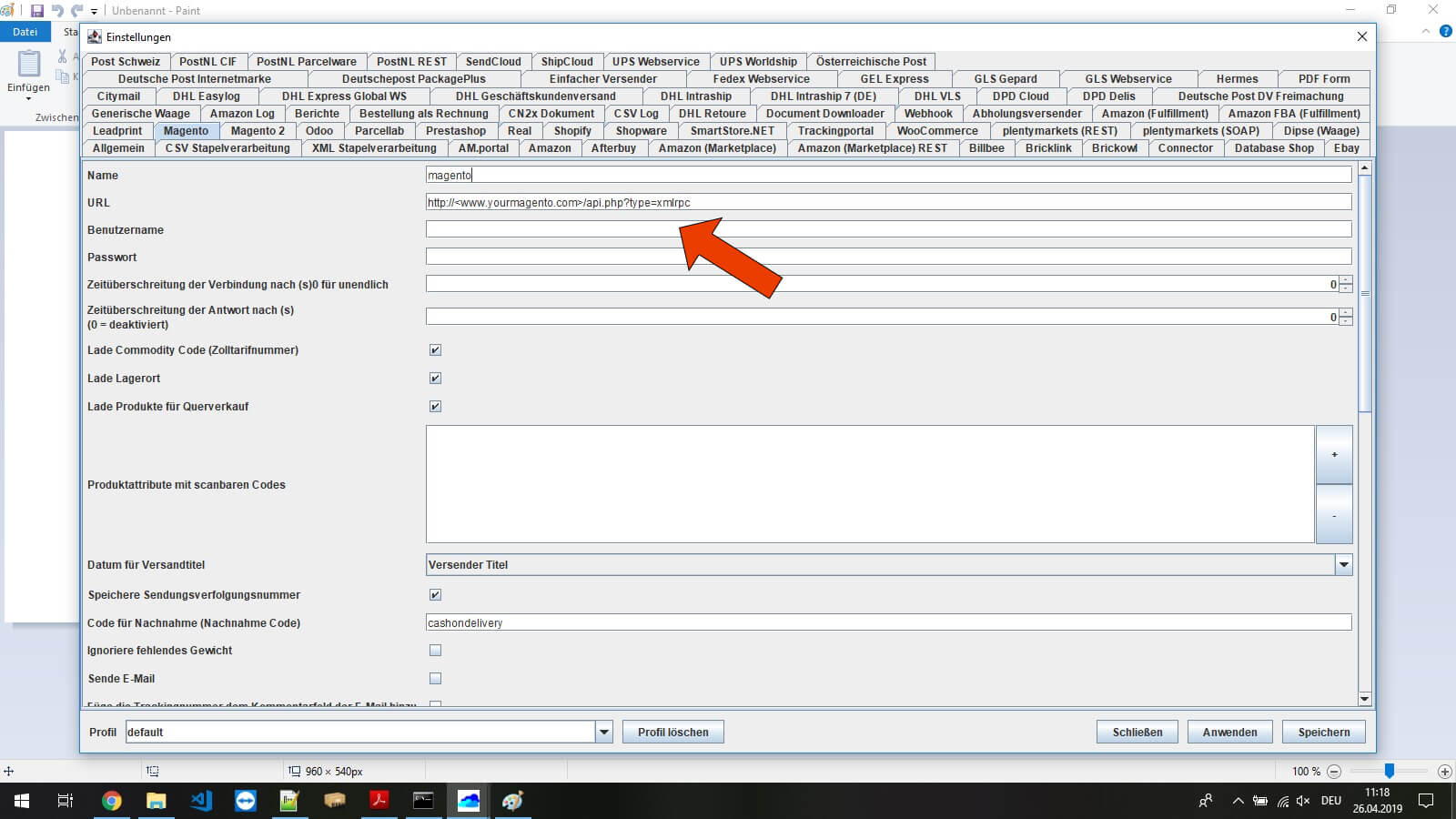1456x819 pixels.
Task: Click the Name input field
Action: coord(889,176)
